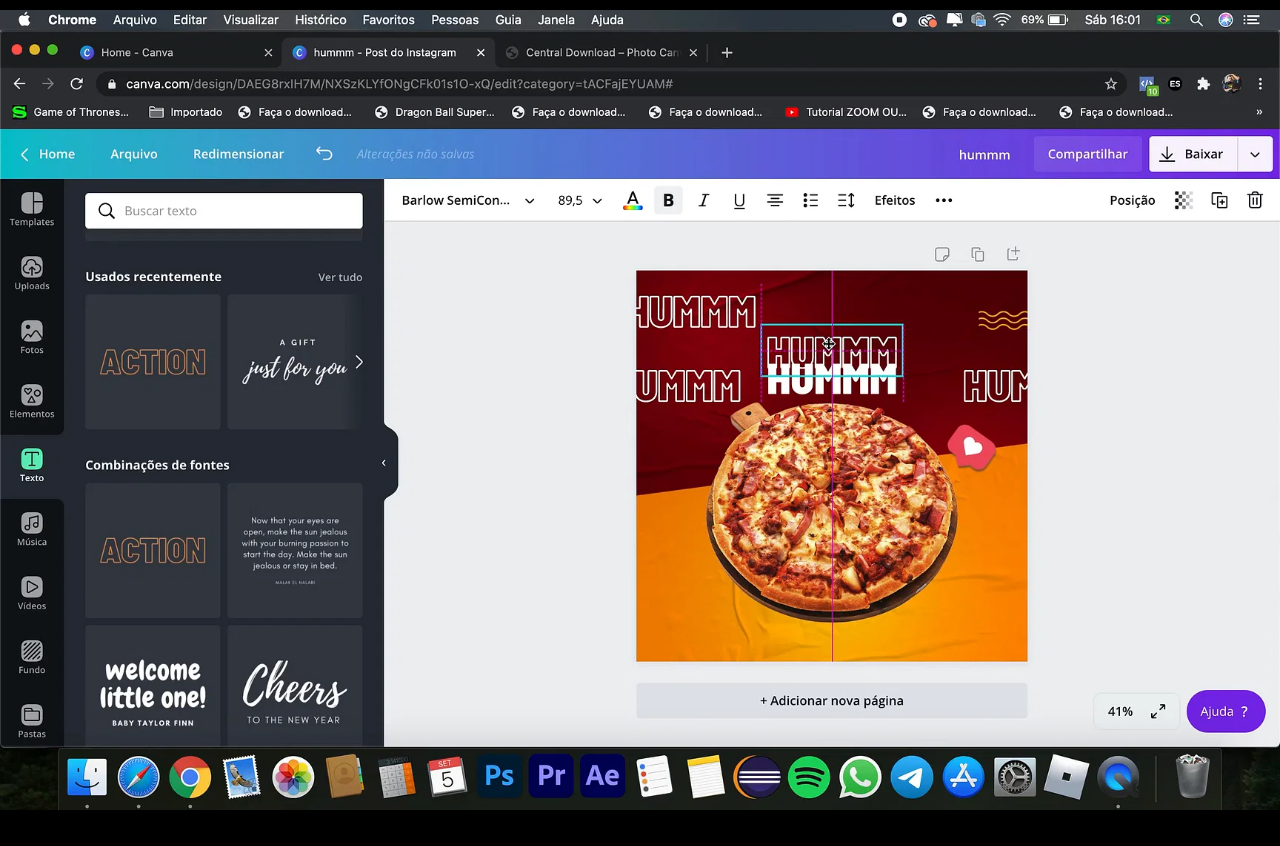
Task: Click the Ver tudo link
Action: point(340,277)
